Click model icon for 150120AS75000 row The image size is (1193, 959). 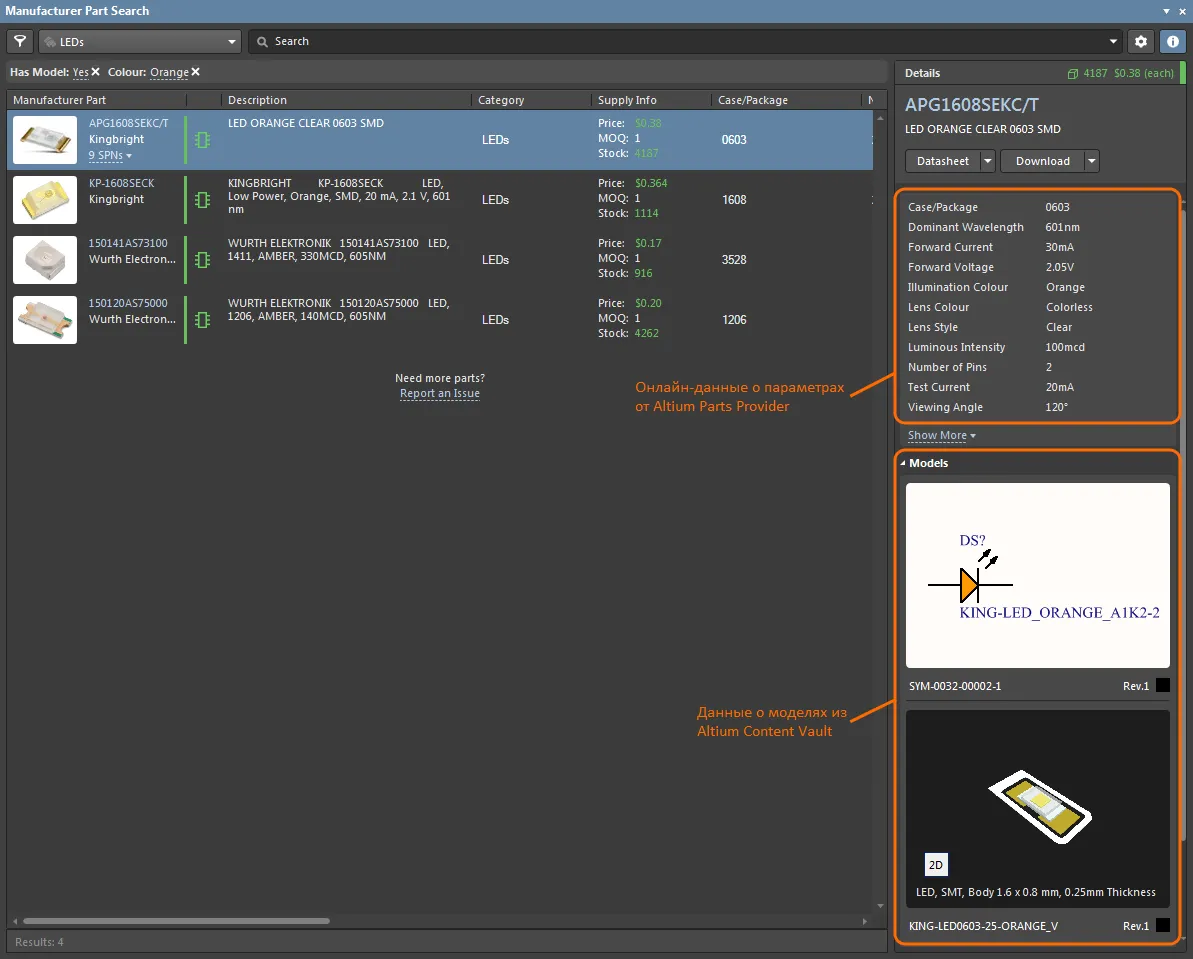click(x=203, y=320)
